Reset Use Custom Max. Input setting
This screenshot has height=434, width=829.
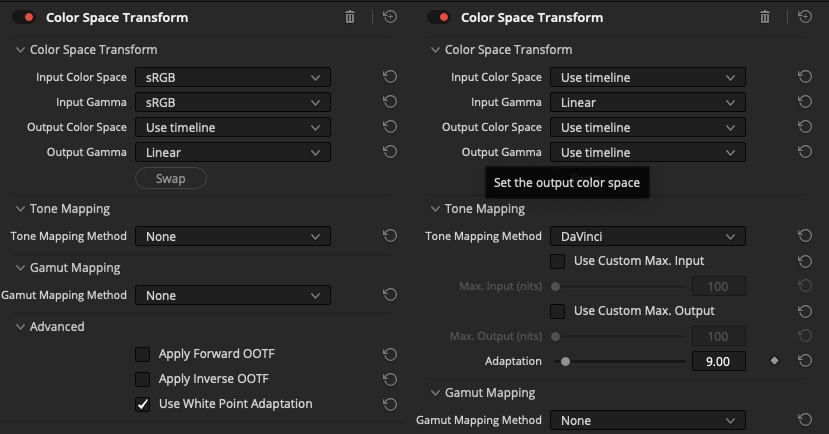(x=805, y=261)
